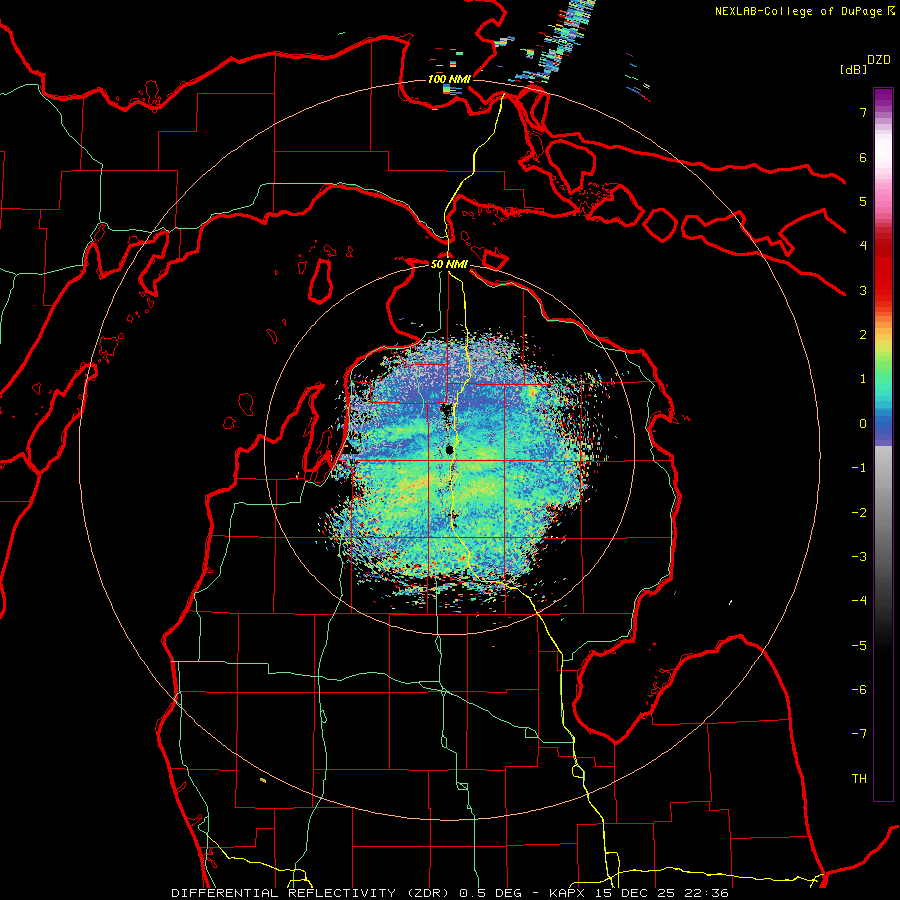Click legend value 7 at top
The height and width of the screenshot is (900, 900).
863,112
